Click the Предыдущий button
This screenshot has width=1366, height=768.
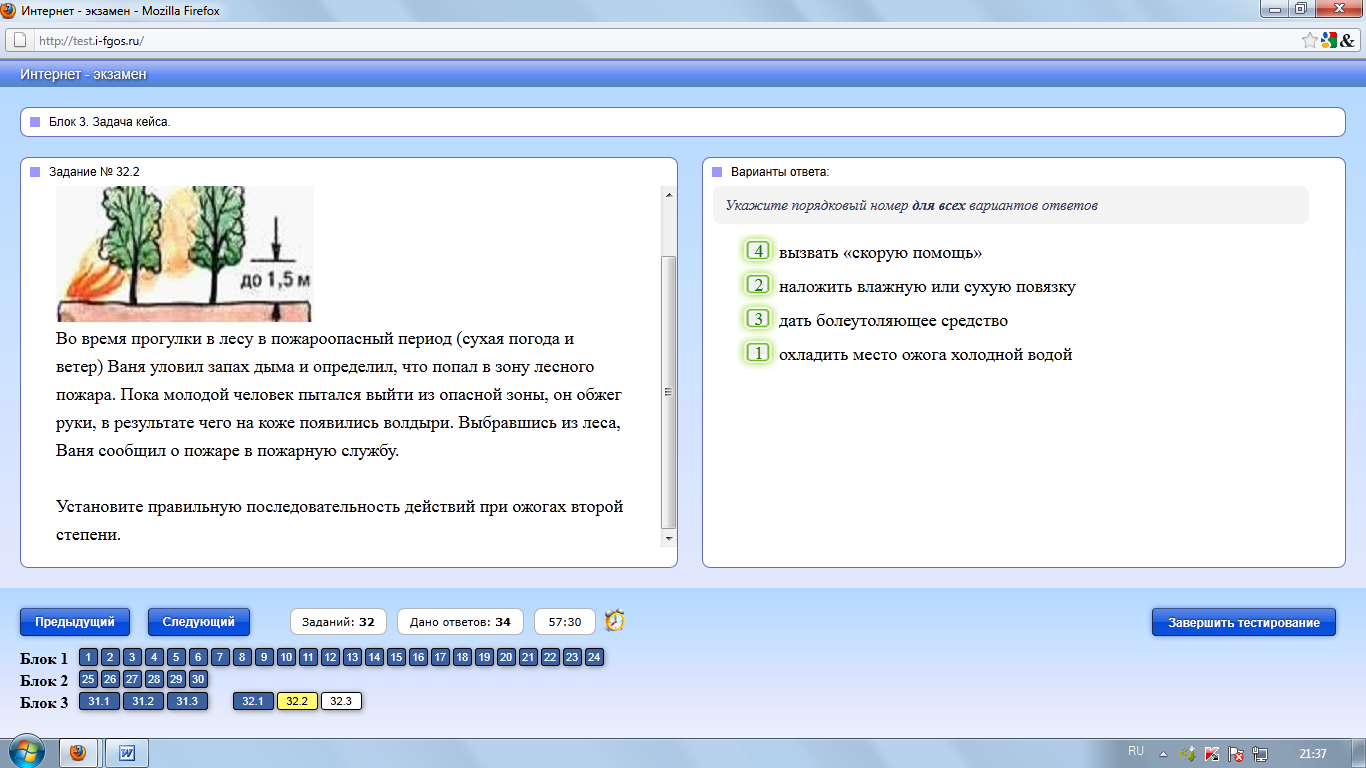[x=75, y=621]
